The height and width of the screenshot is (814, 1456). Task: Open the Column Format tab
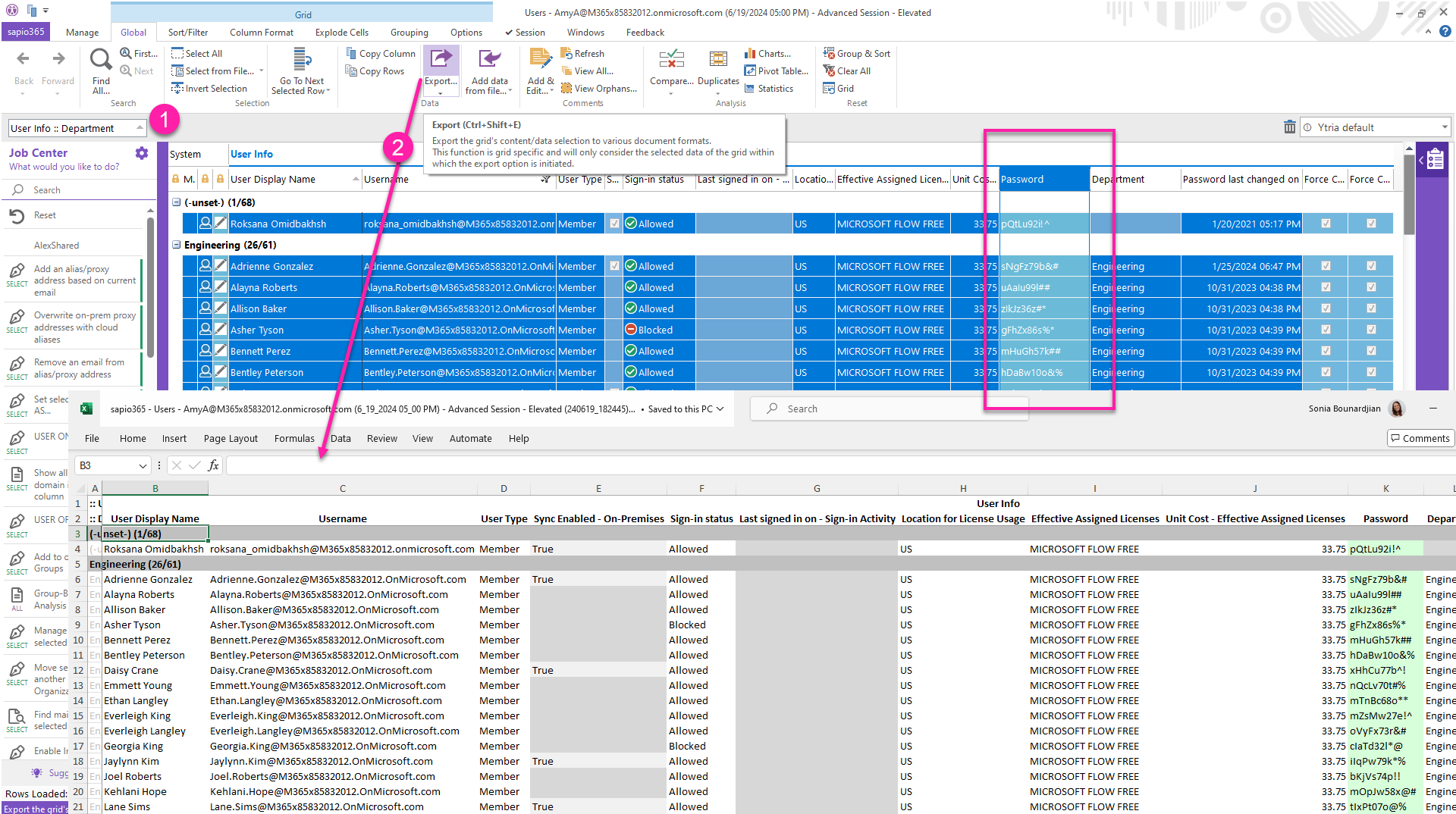[262, 32]
